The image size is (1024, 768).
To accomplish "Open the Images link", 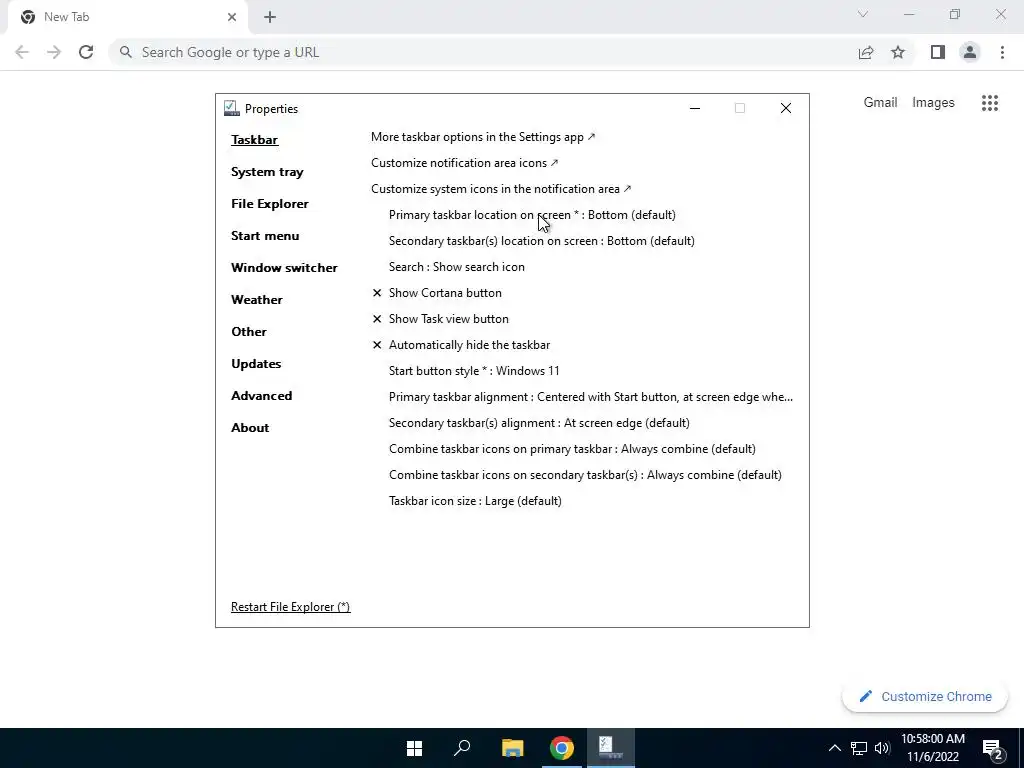I will pyautogui.click(x=933, y=103).
